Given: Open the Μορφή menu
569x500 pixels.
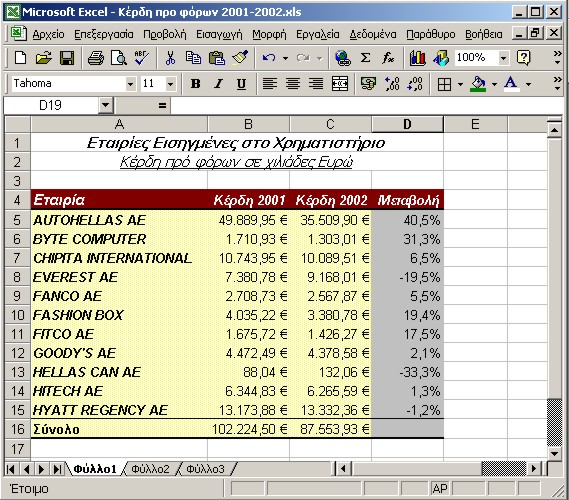Looking at the screenshot, I should coord(269,34).
